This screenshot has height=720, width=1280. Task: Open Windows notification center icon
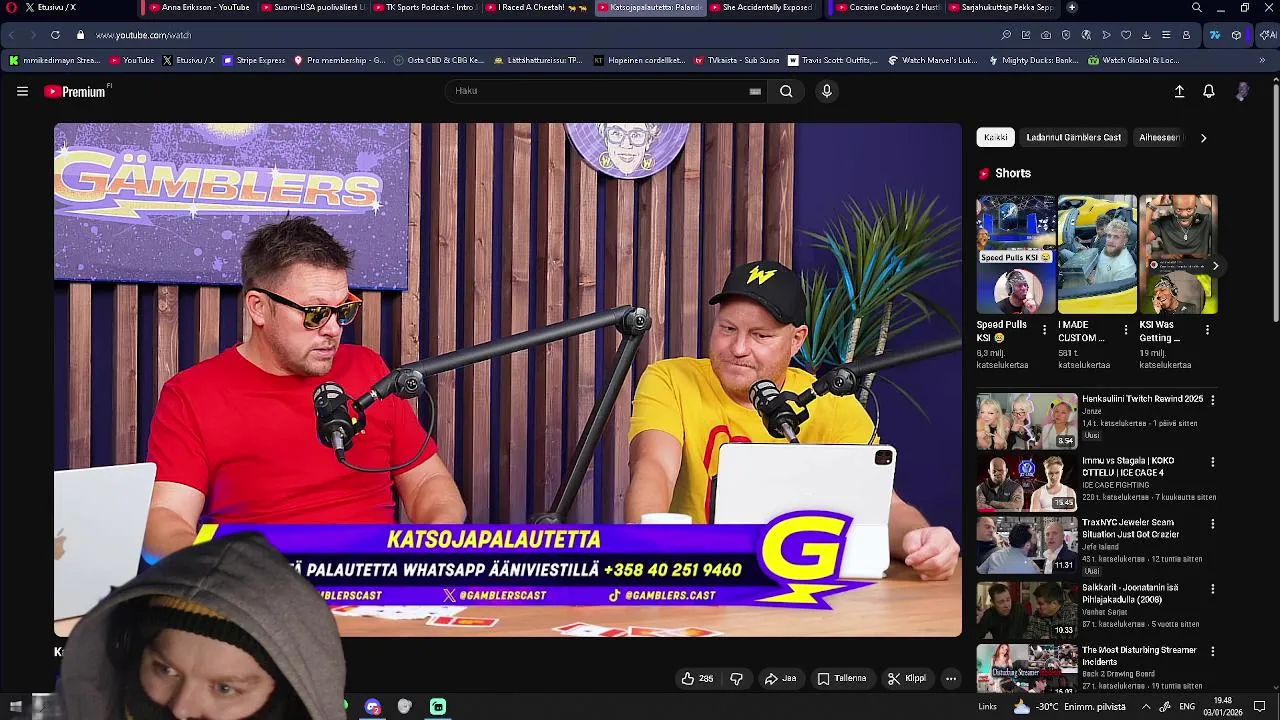1260,706
